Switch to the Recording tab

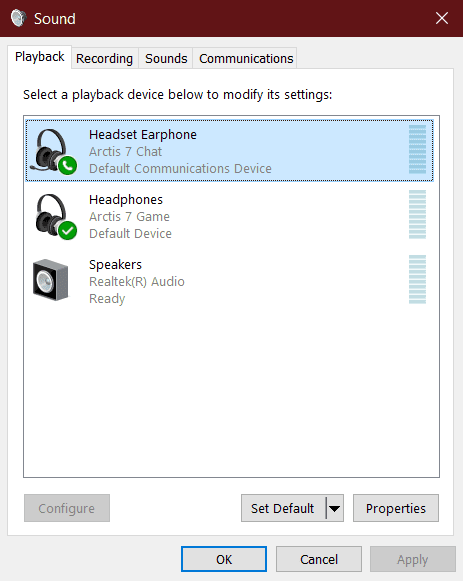[104, 59]
